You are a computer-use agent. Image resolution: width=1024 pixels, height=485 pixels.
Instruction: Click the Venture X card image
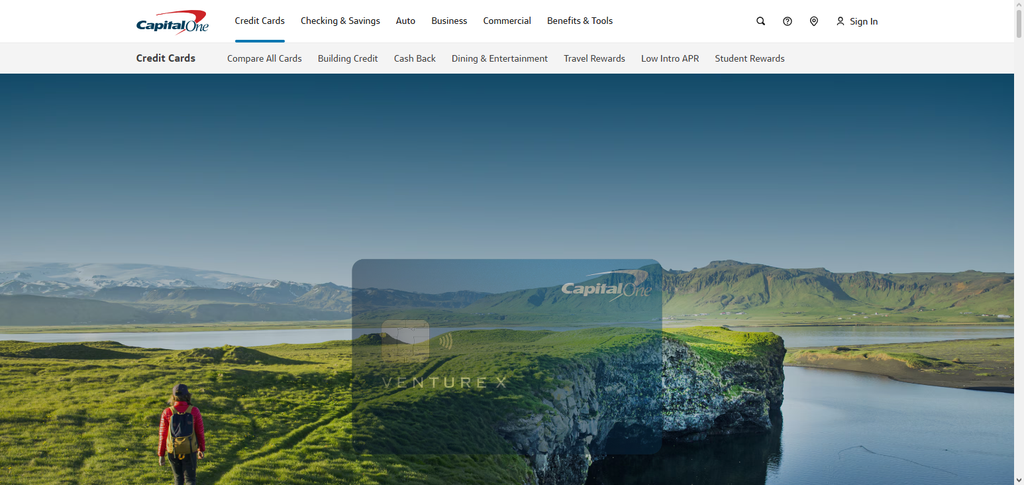click(x=507, y=357)
